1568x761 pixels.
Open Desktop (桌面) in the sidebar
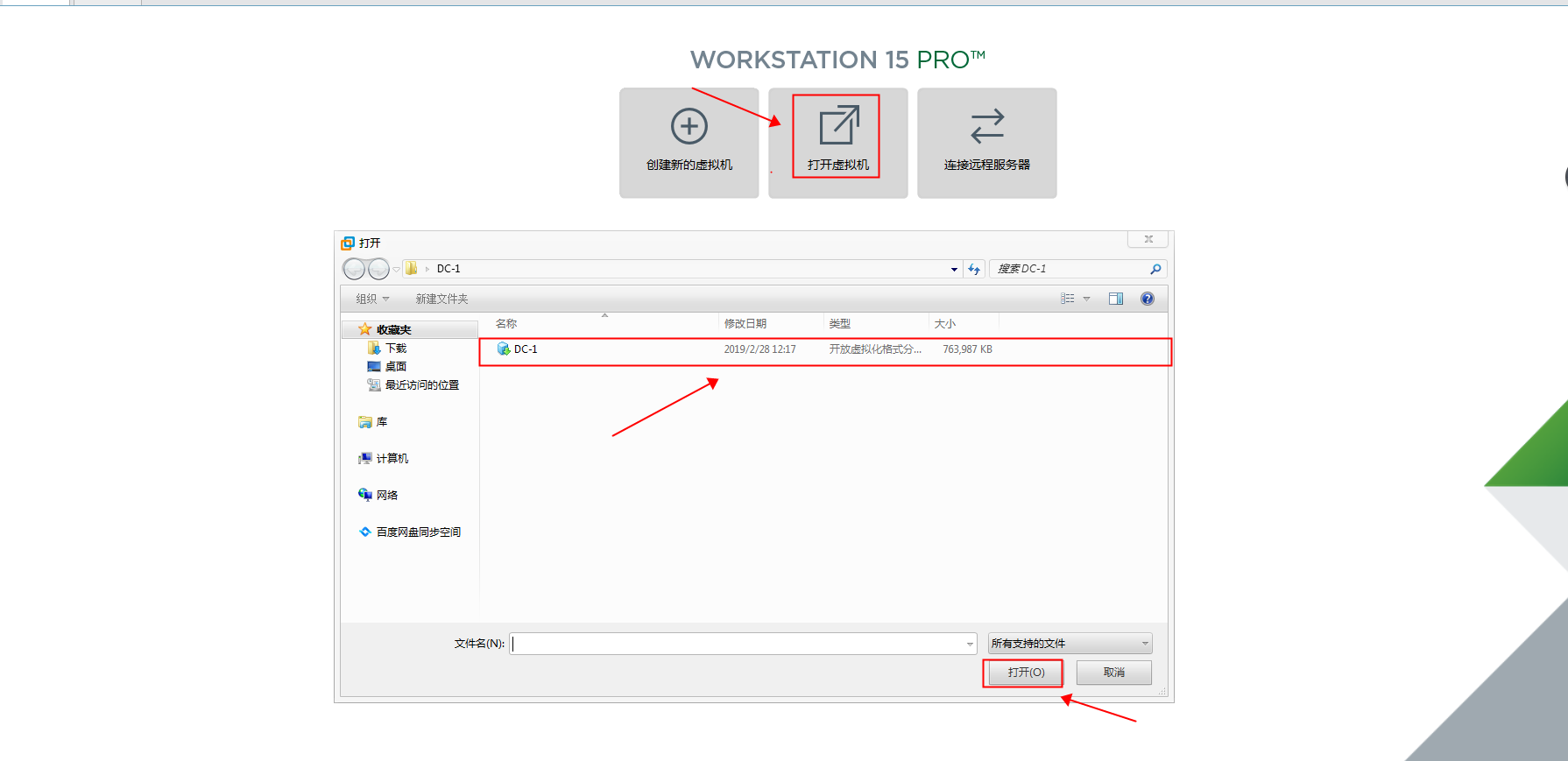(x=387, y=367)
